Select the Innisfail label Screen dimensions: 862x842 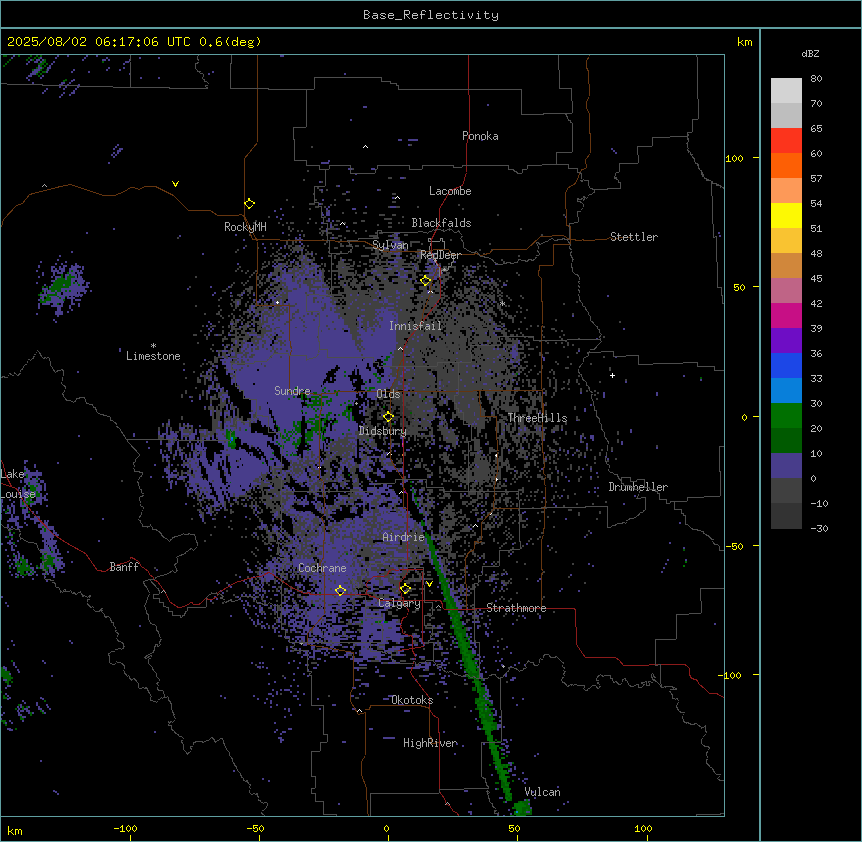tap(415, 326)
